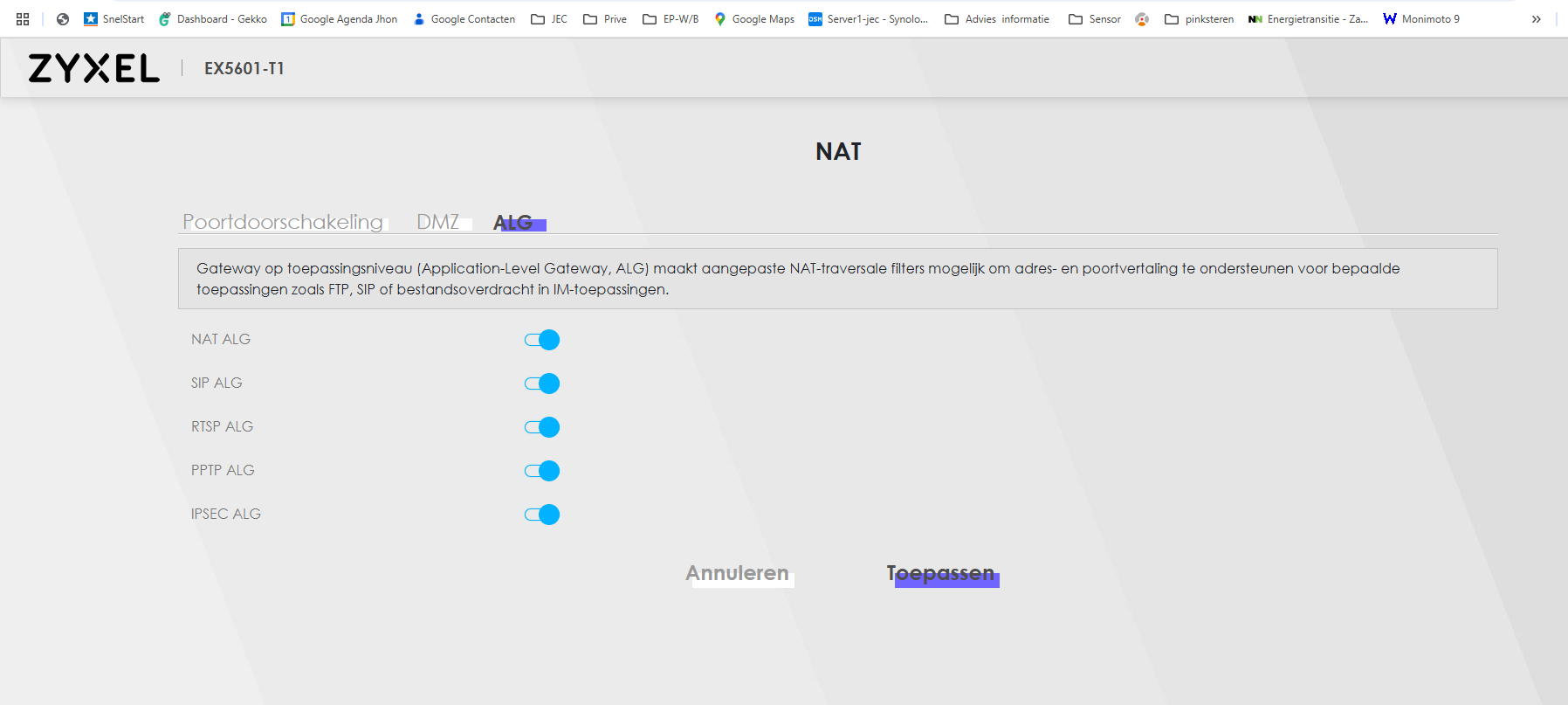
Task: Toggle the NAT ALG switch
Action: pyautogui.click(x=542, y=340)
